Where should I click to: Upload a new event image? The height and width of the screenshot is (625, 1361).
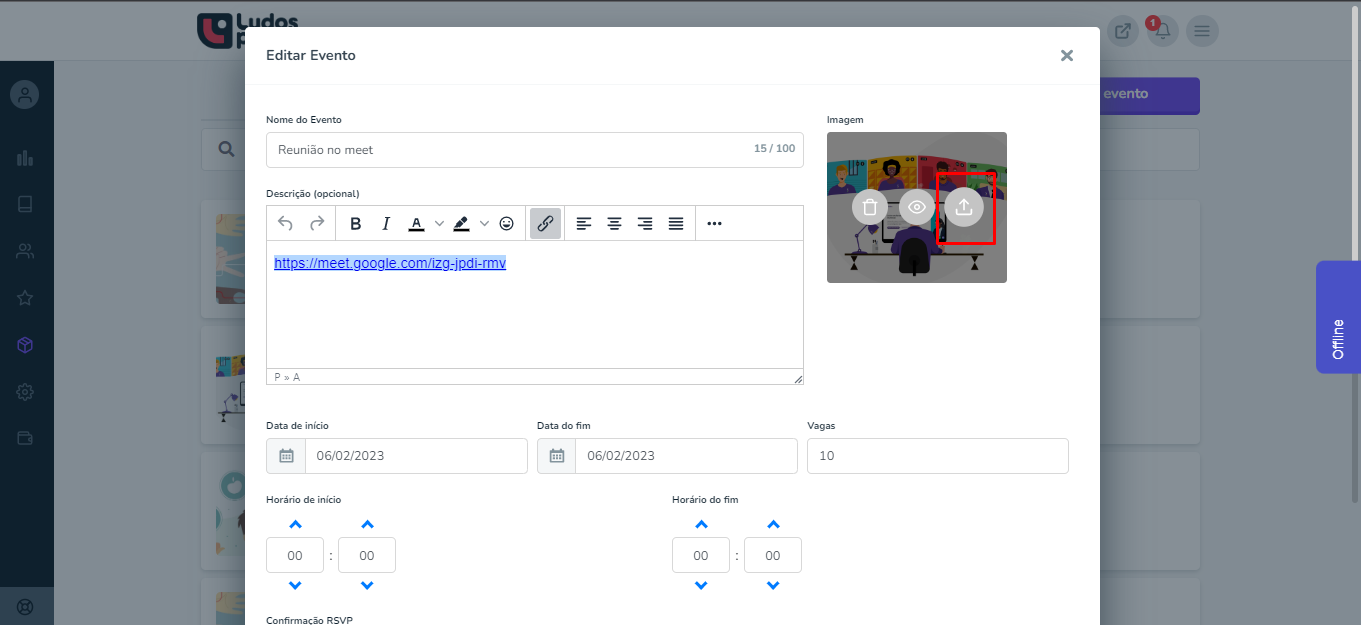[x=964, y=207]
